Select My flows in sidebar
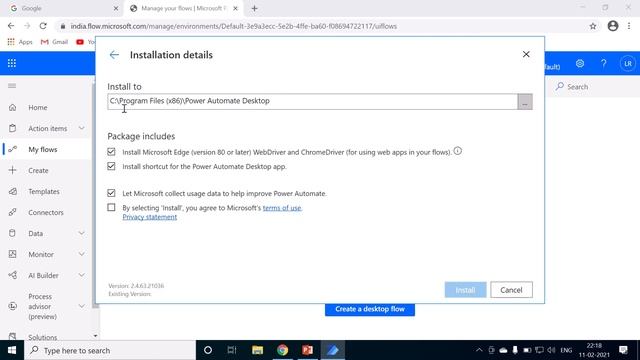The height and width of the screenshot is (360, 640). tap(43, 149)
